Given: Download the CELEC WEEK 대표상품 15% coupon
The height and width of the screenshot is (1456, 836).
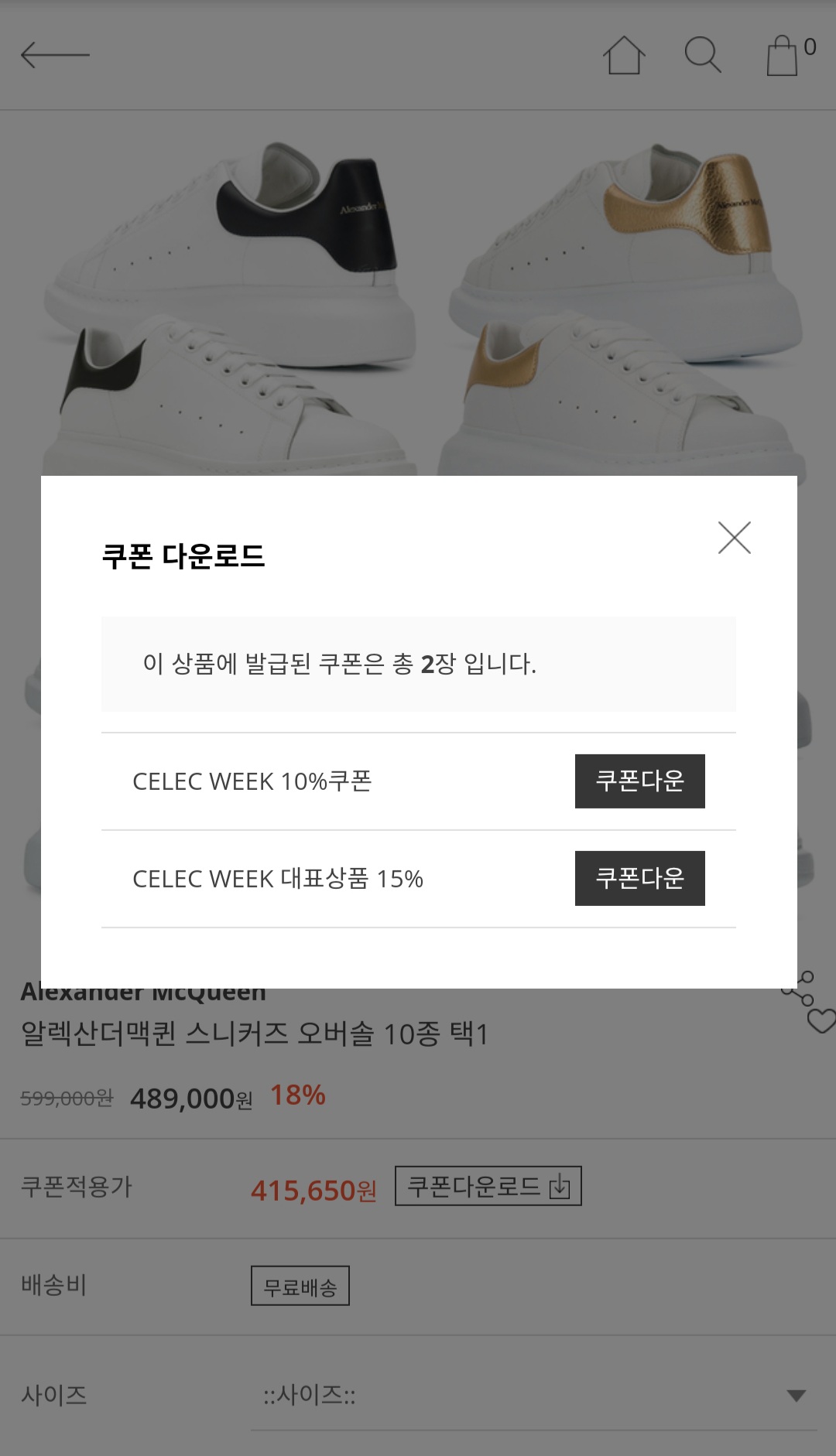Looking at the screenshot, I should pyautogui.click(x=639, y=878).
